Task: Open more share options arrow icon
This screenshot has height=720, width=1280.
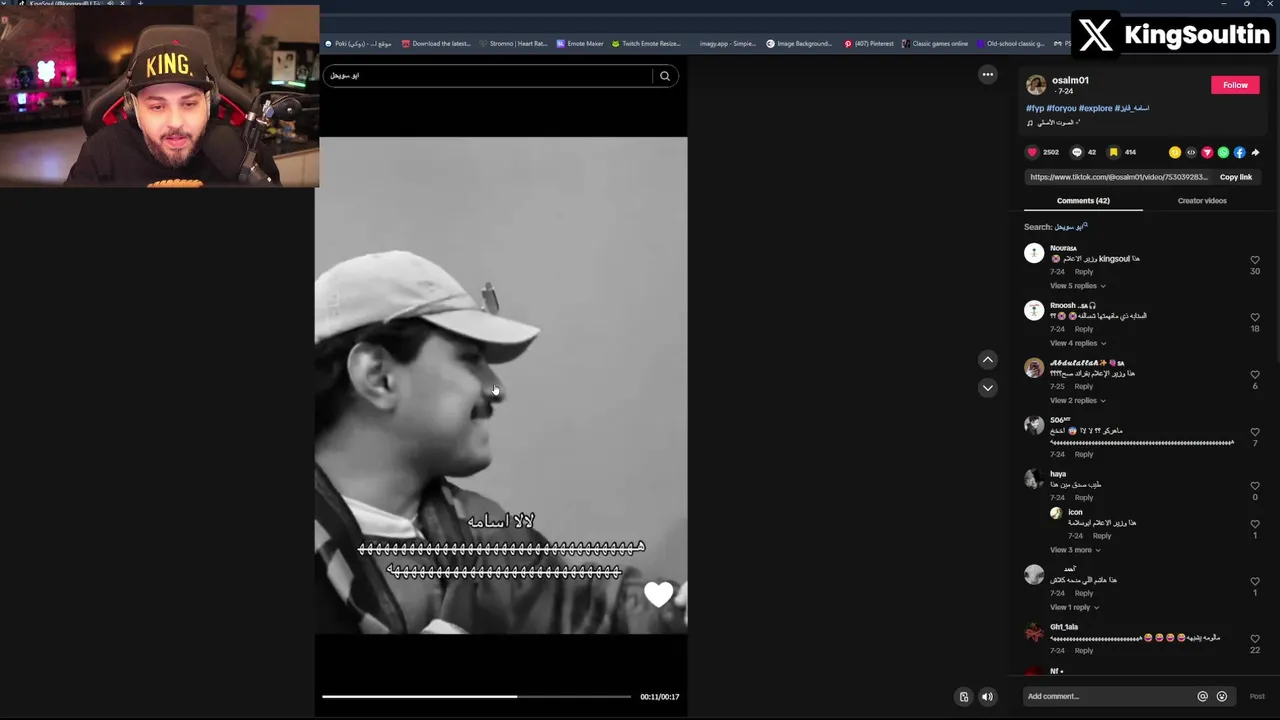Action: [x=1255, y=152]
